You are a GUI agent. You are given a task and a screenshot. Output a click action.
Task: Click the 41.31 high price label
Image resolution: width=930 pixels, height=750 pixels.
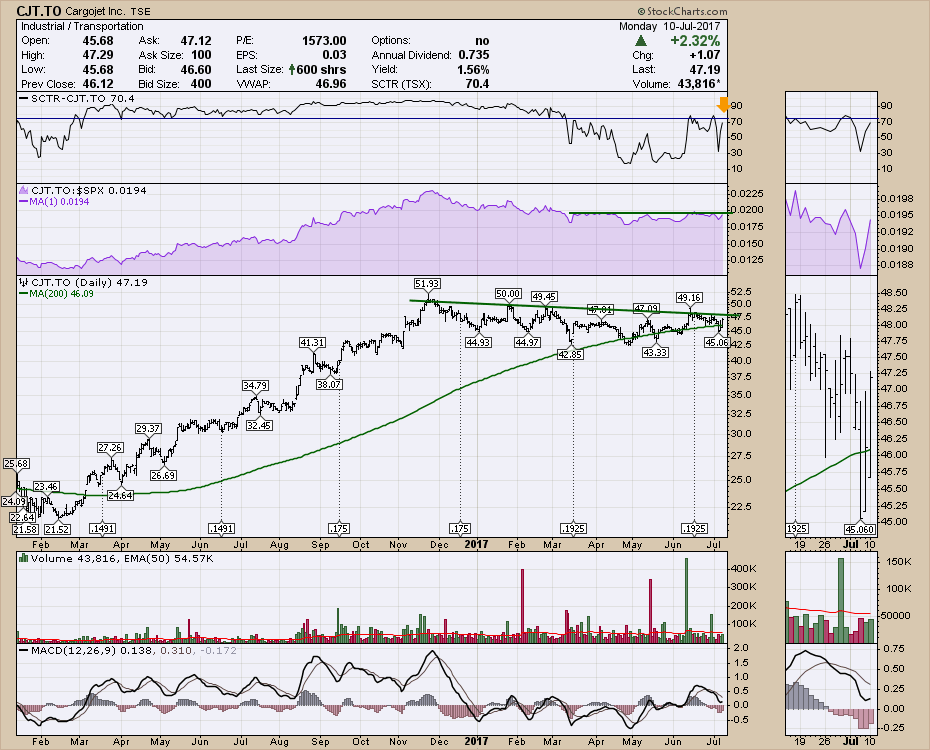[312, 342]
